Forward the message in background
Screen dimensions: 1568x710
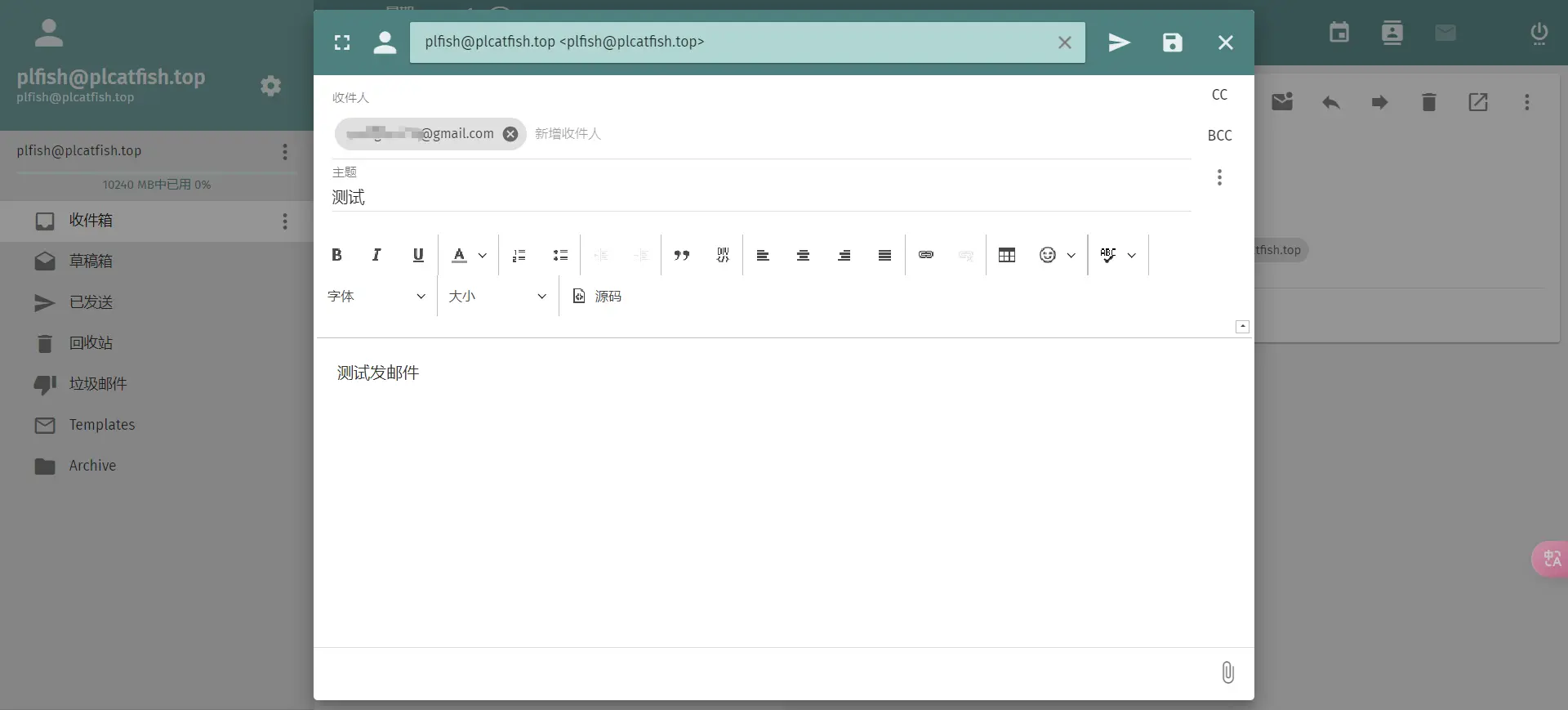tap(1379, 102)
